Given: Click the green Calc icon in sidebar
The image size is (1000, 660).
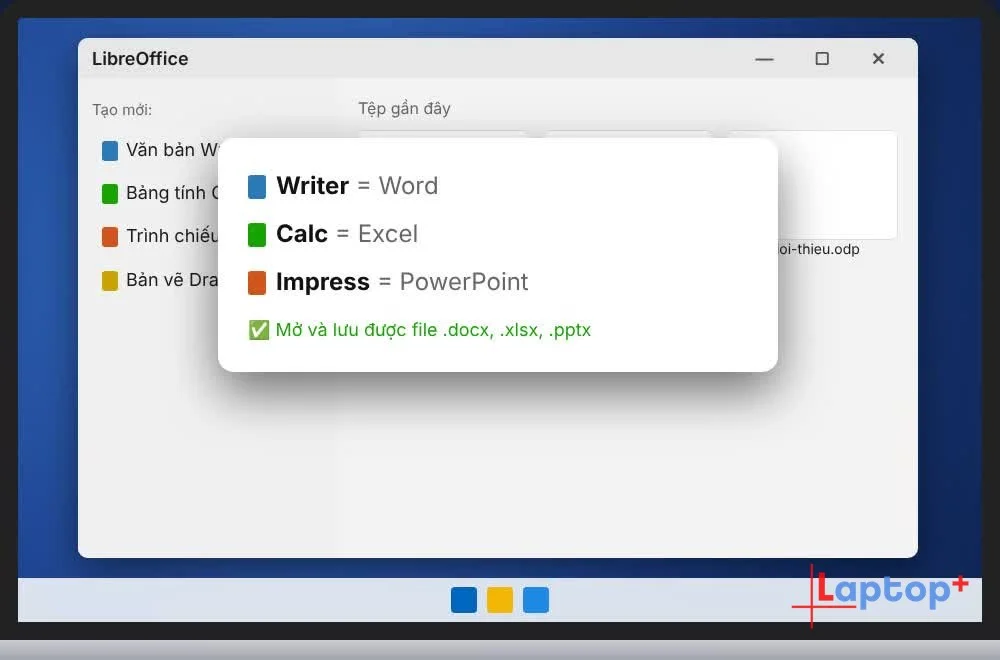Looking at the screenshot, I should pyautogui.click(x=110, y=194).
